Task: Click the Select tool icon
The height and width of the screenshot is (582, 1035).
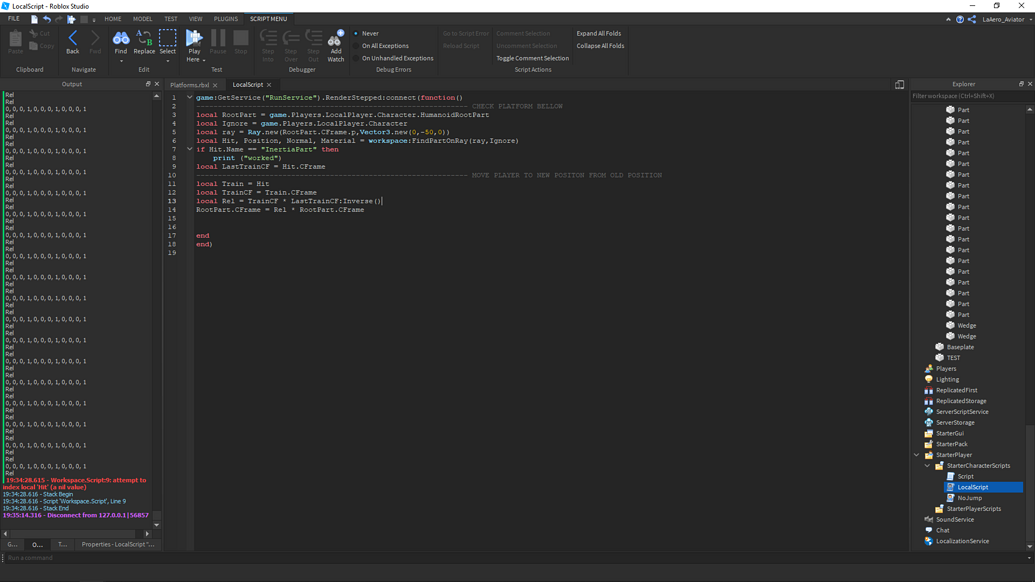Action: 168,38
